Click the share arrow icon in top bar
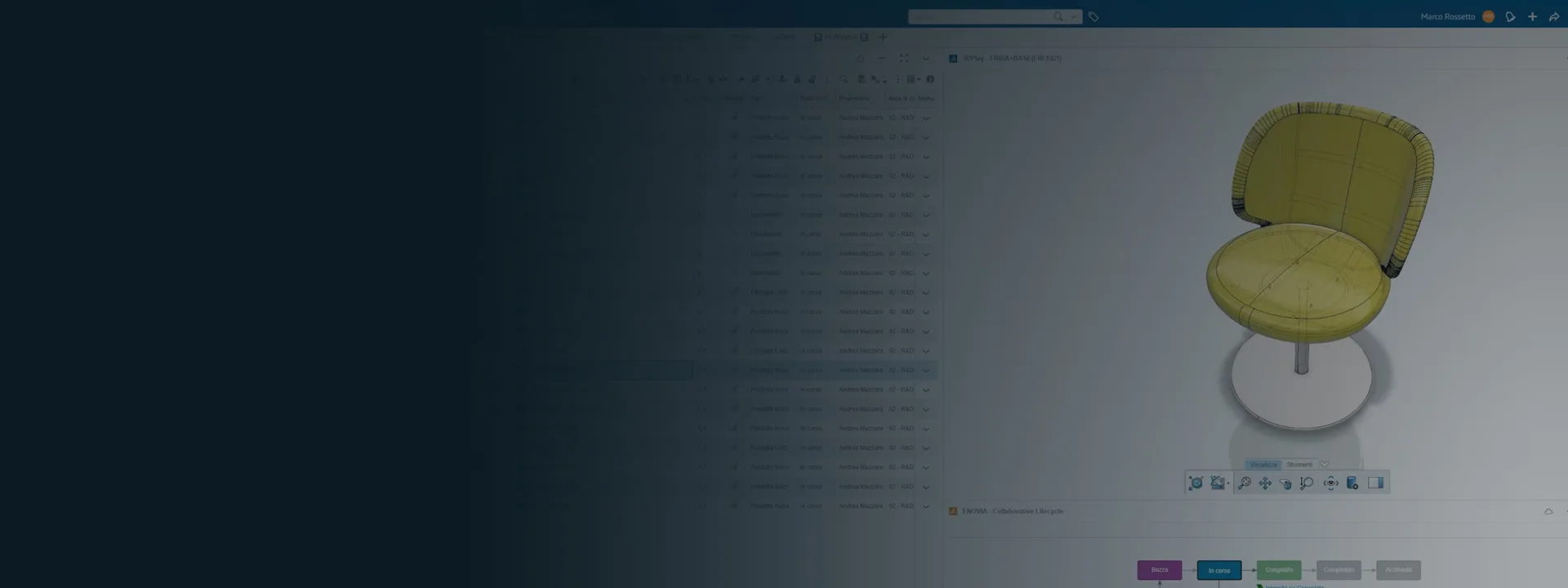This screenshot has height=588, width=1568. coord(1553,17)
